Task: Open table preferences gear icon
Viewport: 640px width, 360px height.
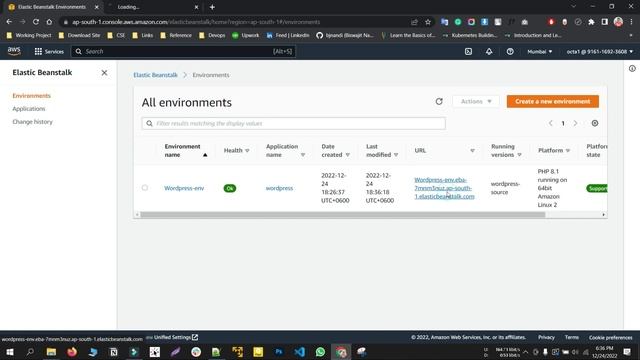Action: click(595, 123)
